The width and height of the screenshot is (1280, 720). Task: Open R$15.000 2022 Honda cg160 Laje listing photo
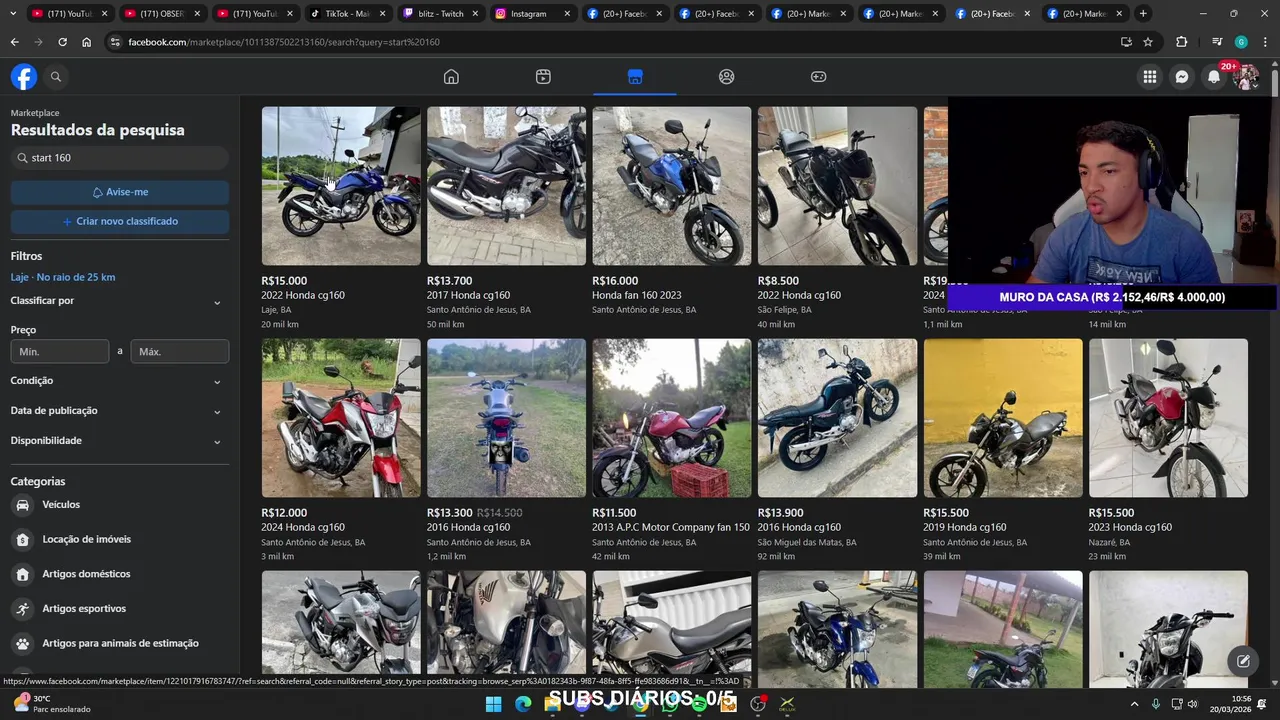(341, 186)
